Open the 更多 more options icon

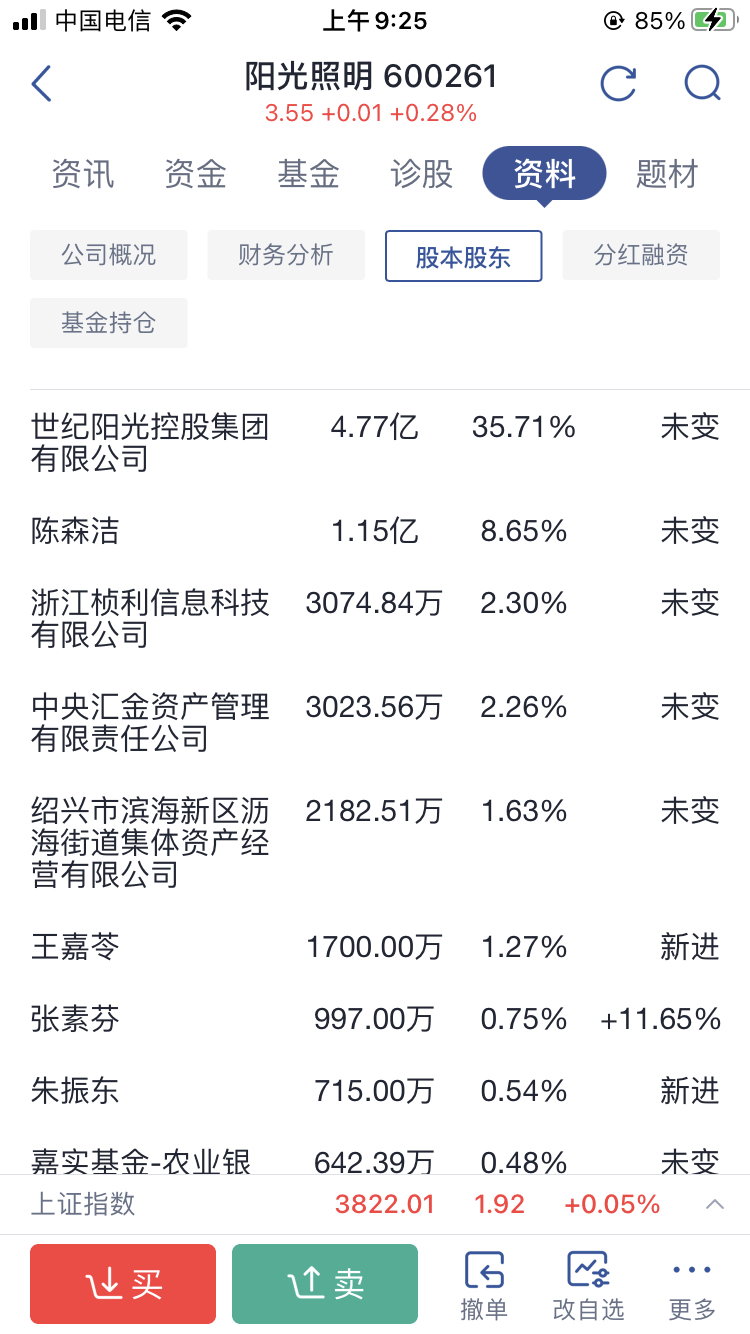[692, 1285]
